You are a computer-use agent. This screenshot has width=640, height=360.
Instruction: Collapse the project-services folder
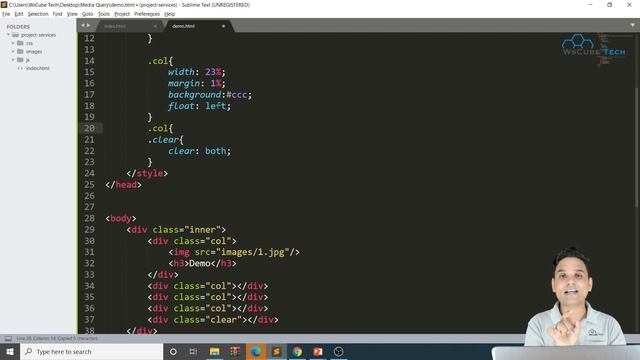[8, 35]
